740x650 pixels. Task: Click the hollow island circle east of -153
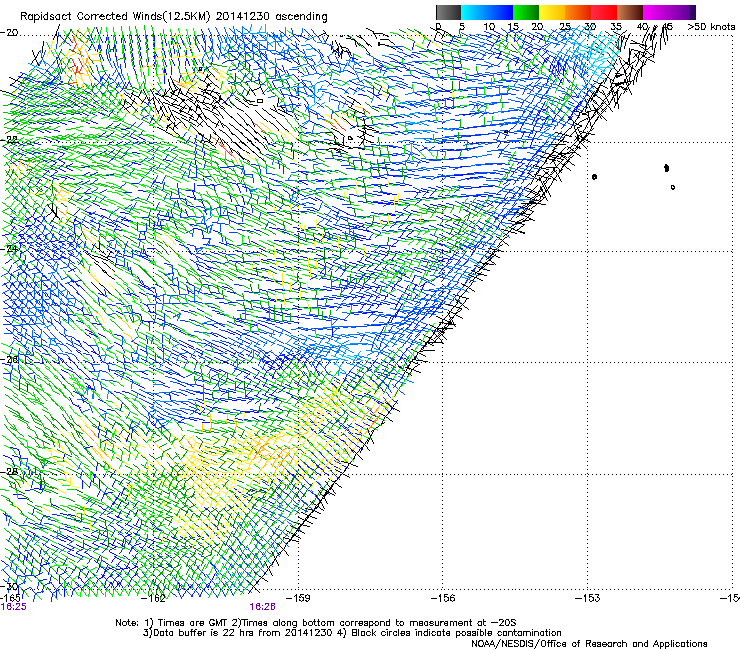[673, 187]
